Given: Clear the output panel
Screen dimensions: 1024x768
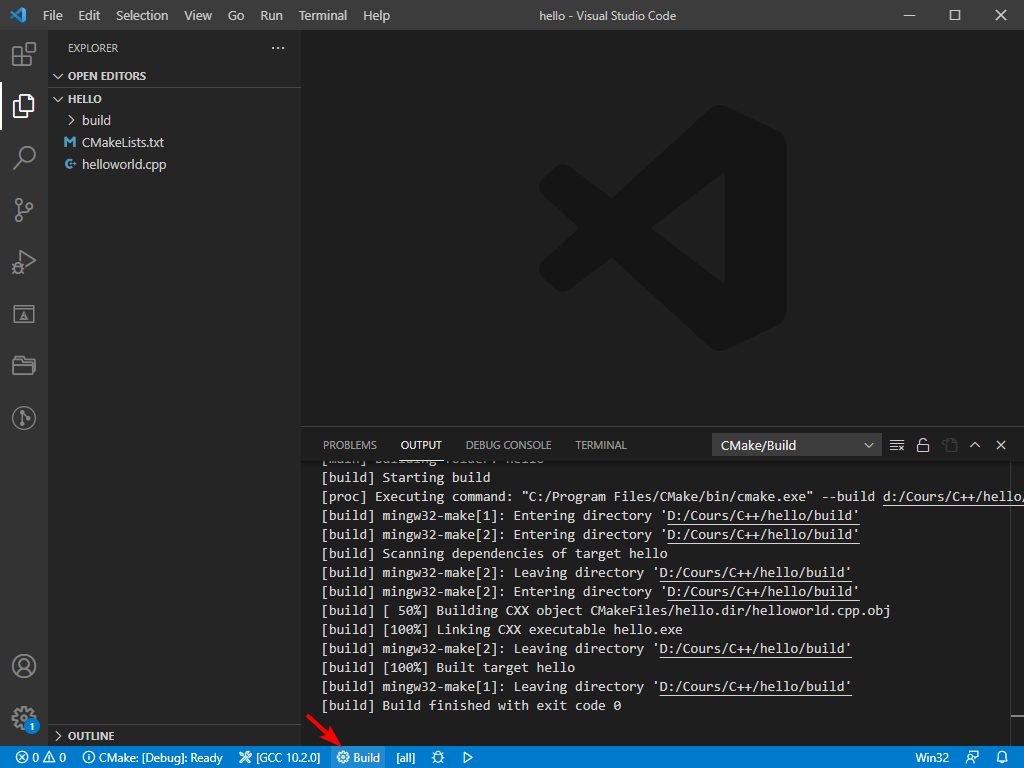Looking at the screenshot, I should (x=897, y=445).
